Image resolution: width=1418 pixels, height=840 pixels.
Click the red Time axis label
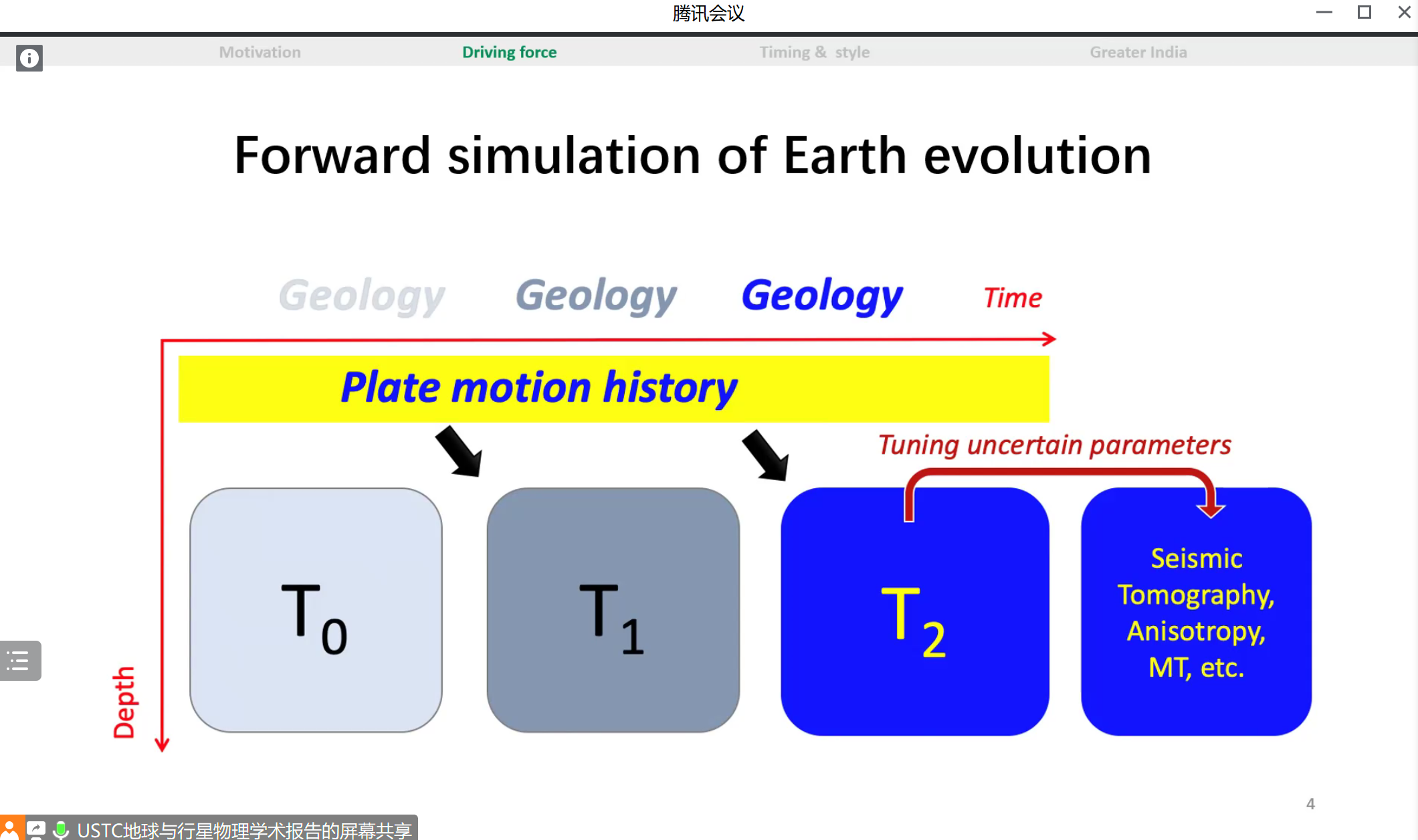click(x=1013, y=298)
